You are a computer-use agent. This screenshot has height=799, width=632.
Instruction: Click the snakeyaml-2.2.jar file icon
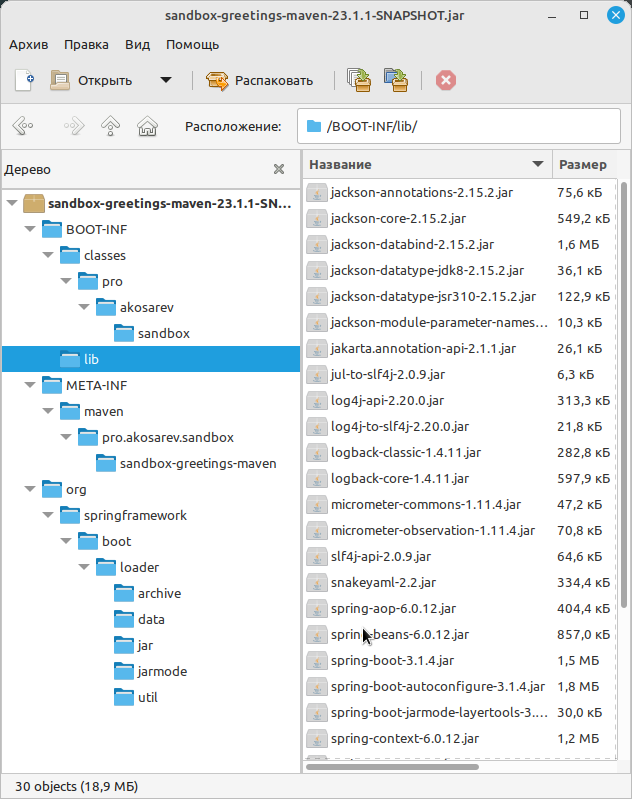(317, 582)
